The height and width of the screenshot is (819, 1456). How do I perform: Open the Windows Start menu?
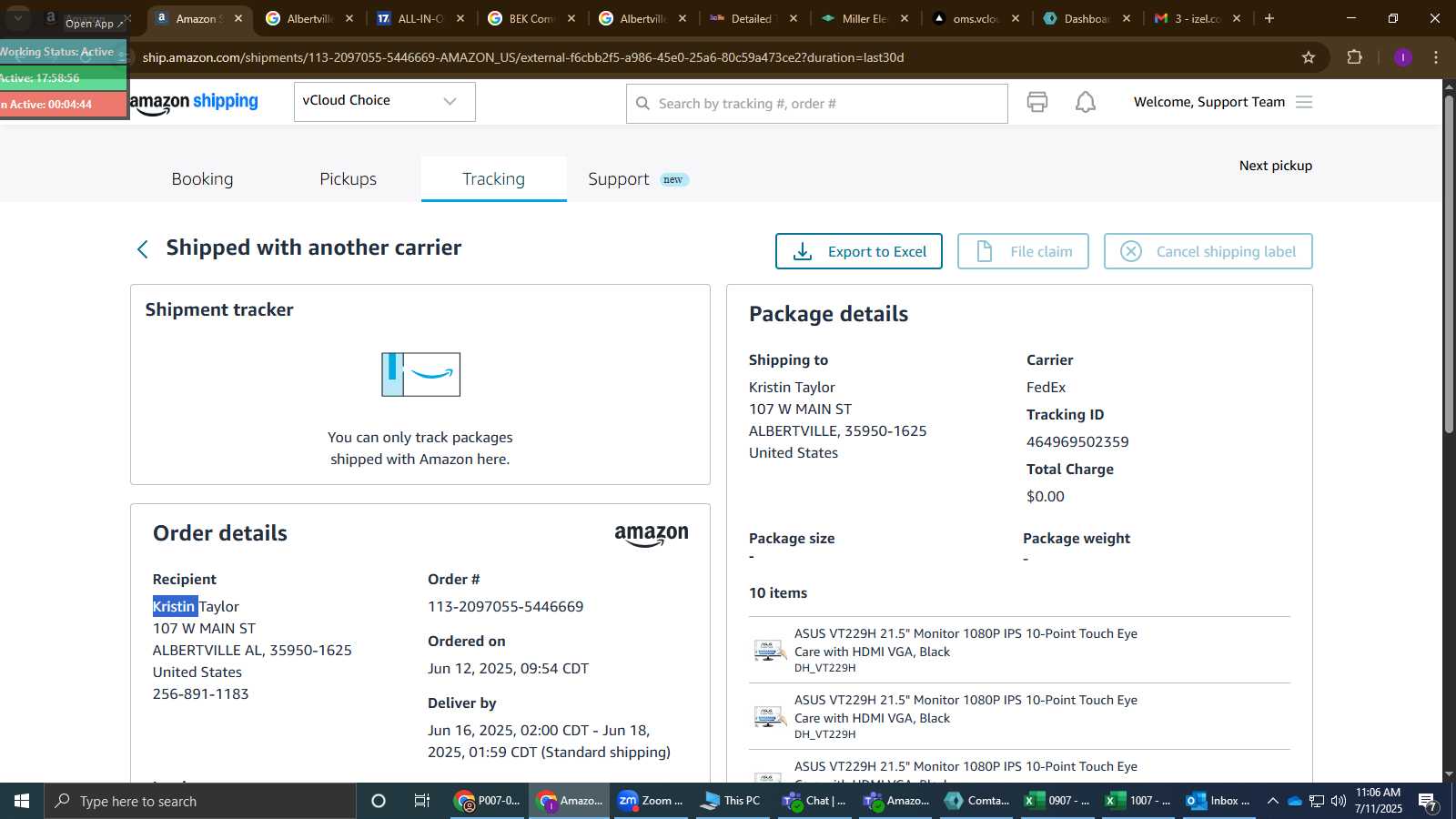[22, 801]
